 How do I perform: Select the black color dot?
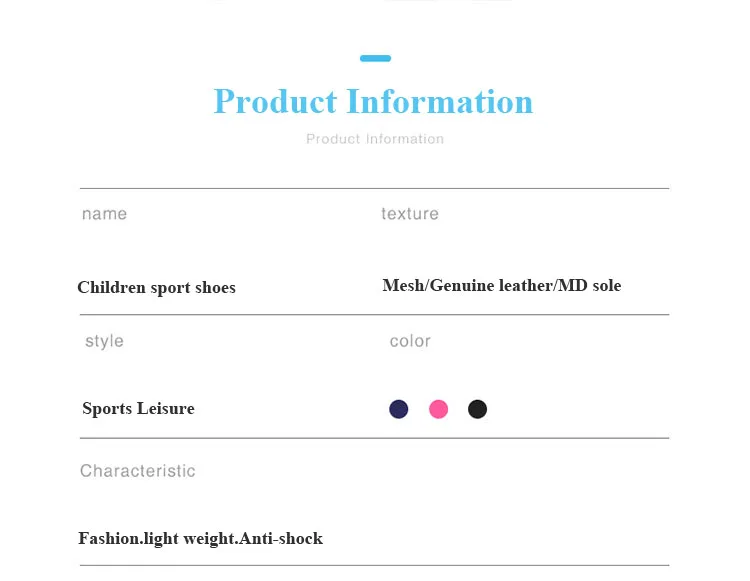tap(477, 409)
